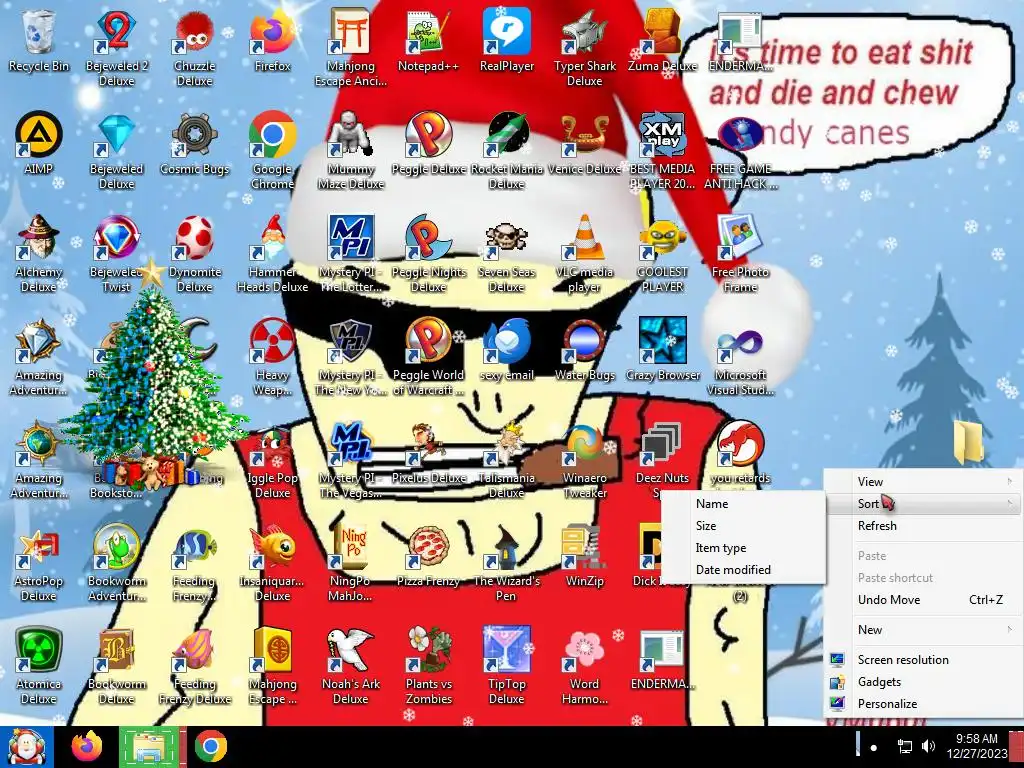Click the Insaniquarium Deluxe shortcut
1024x768 pixels.
click(272, 564)
